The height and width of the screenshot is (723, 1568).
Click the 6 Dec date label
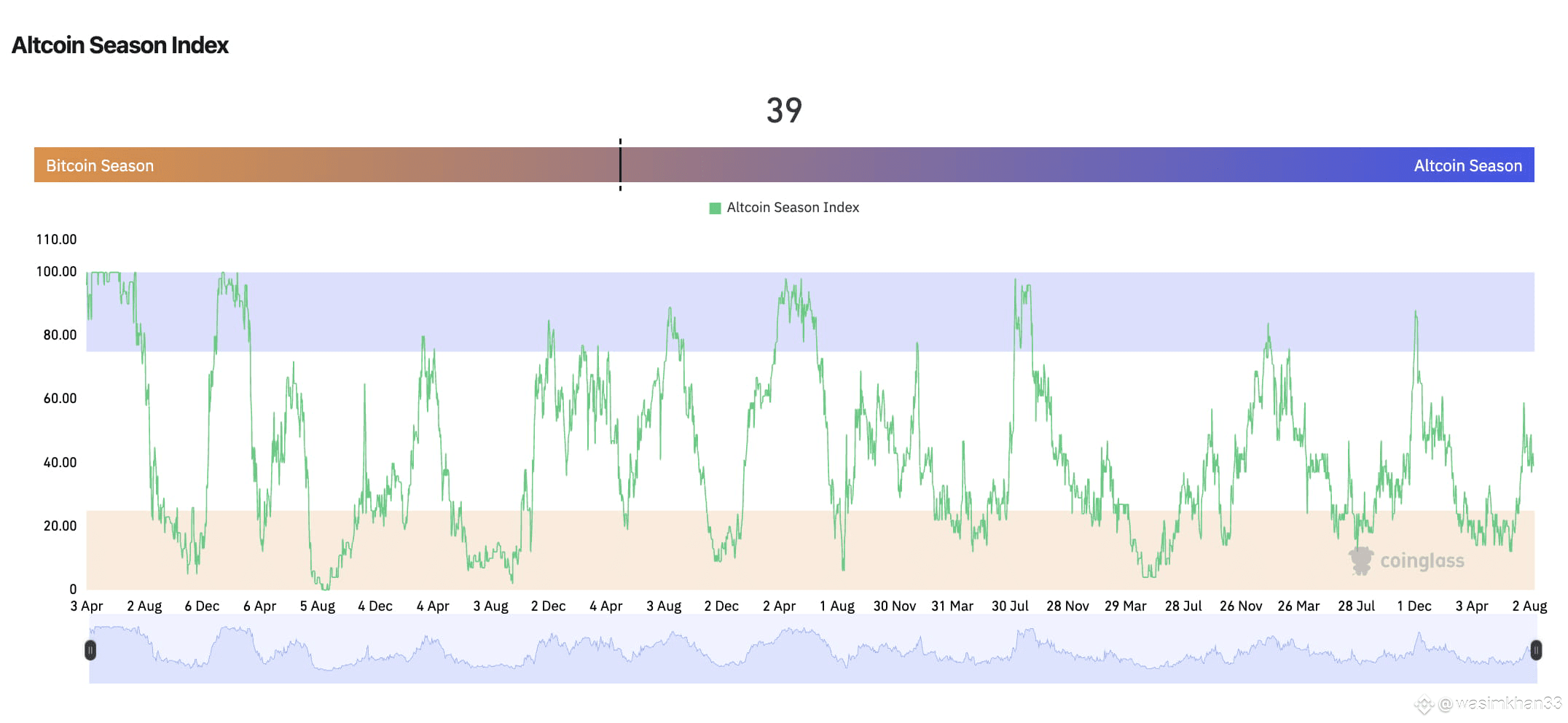tap(202, 606)
